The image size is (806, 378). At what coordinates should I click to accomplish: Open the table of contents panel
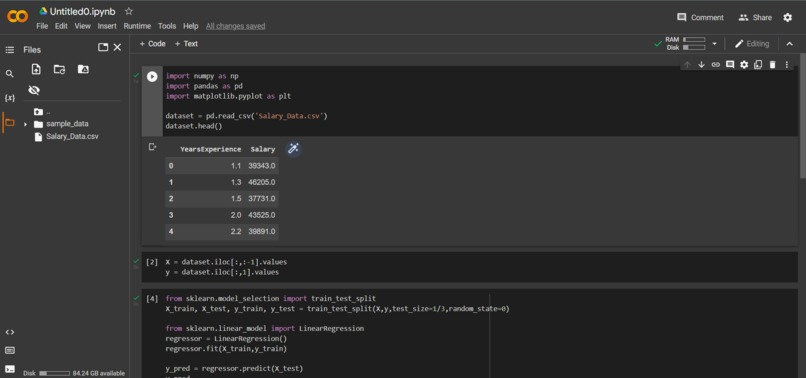click(x=9, y=50)
